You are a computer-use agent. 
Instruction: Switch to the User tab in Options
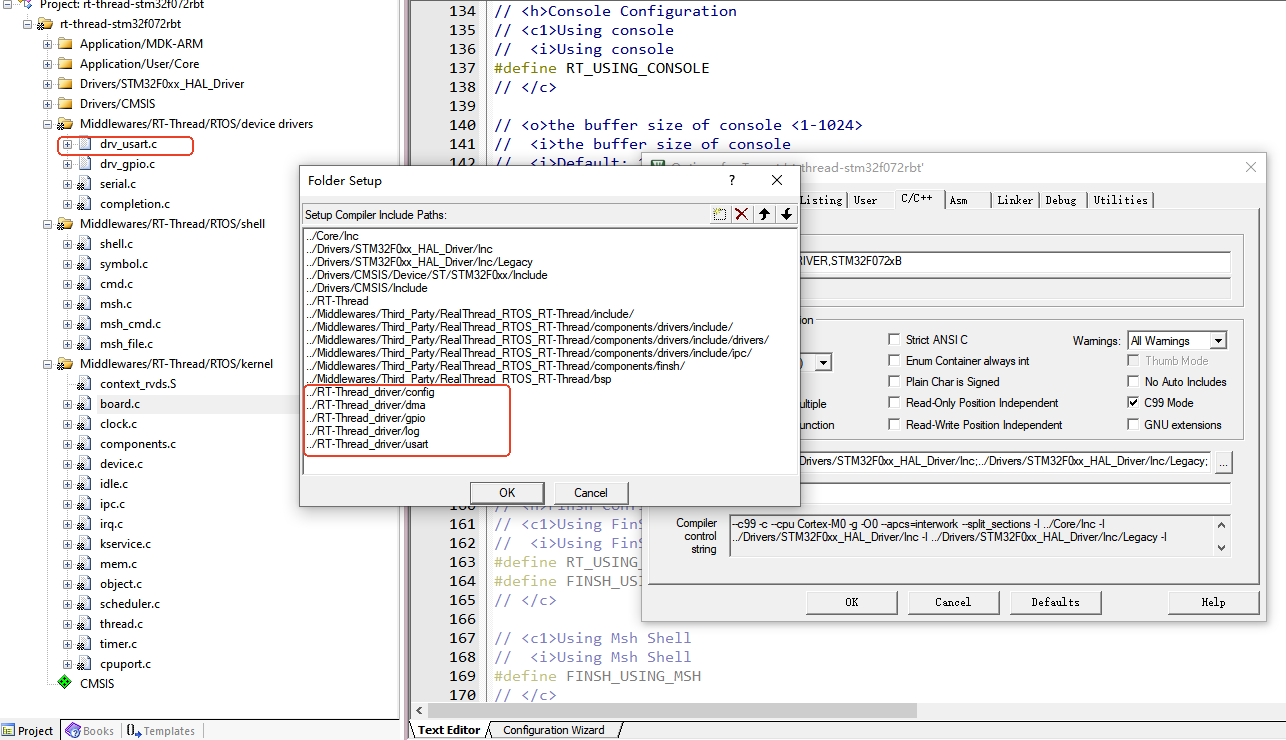pos(866,200)
